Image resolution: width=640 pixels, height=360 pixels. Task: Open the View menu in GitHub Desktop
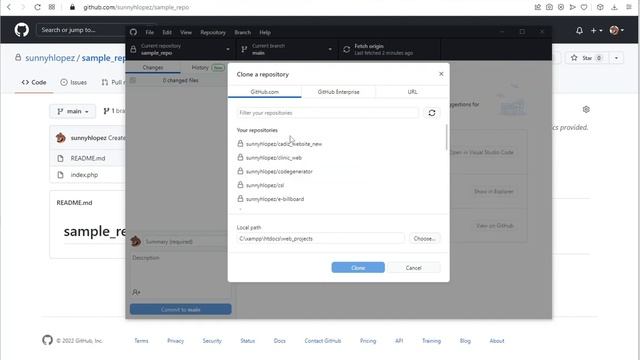point(186,32)
